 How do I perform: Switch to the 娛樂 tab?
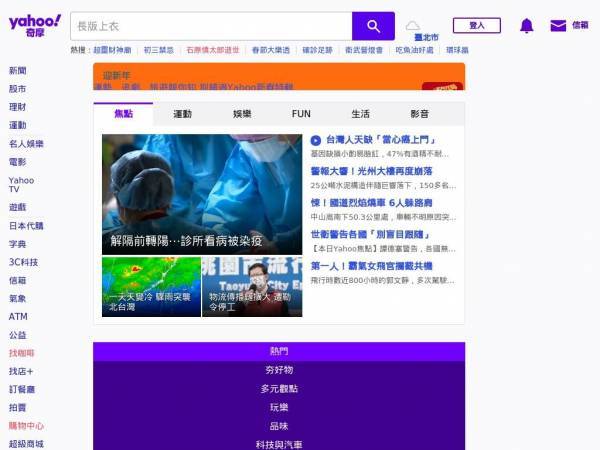pos(242,114)
